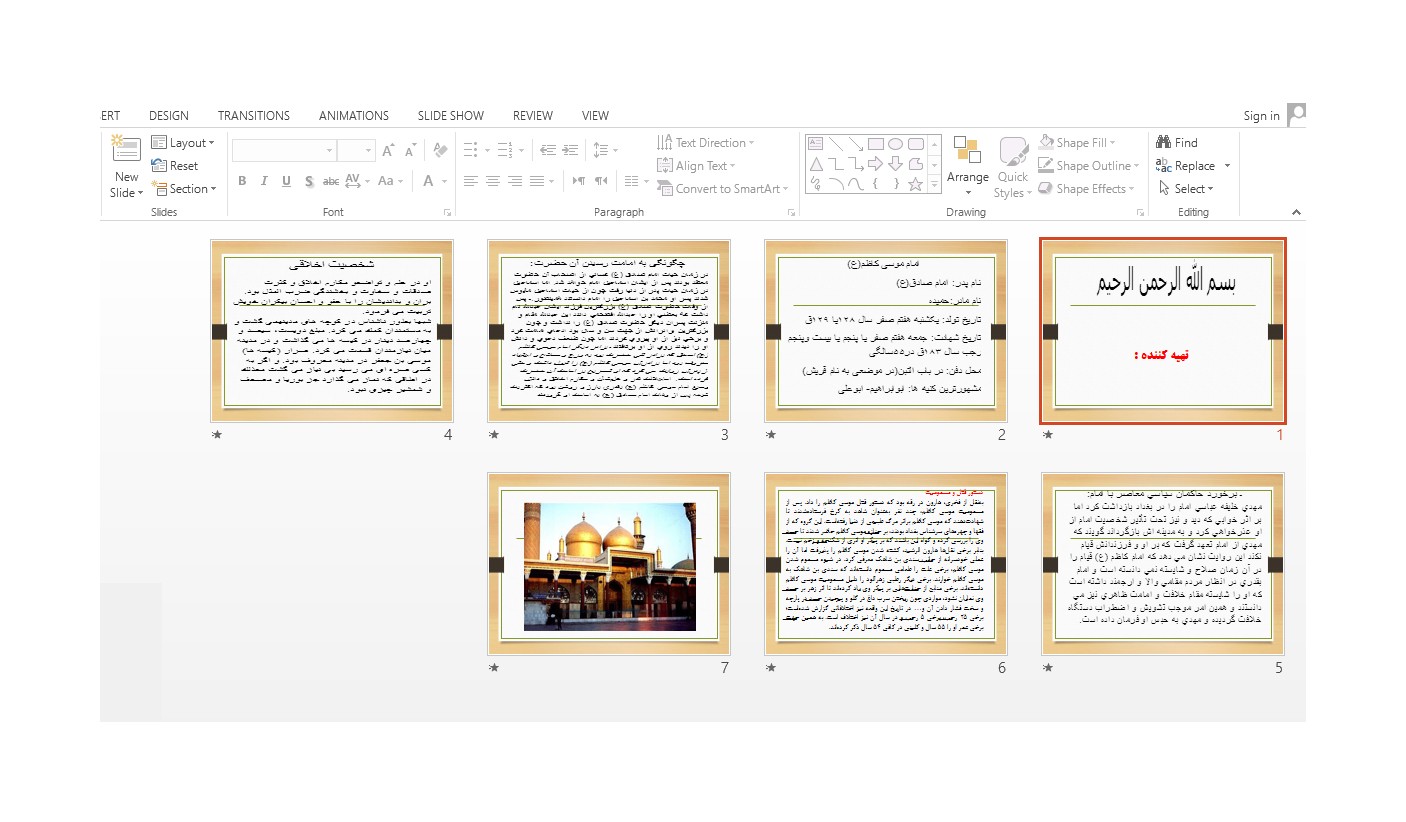Select slide 1 title thumbnail
The width and height of the screenshot is (1406, 822).
tap(1163, 331)
